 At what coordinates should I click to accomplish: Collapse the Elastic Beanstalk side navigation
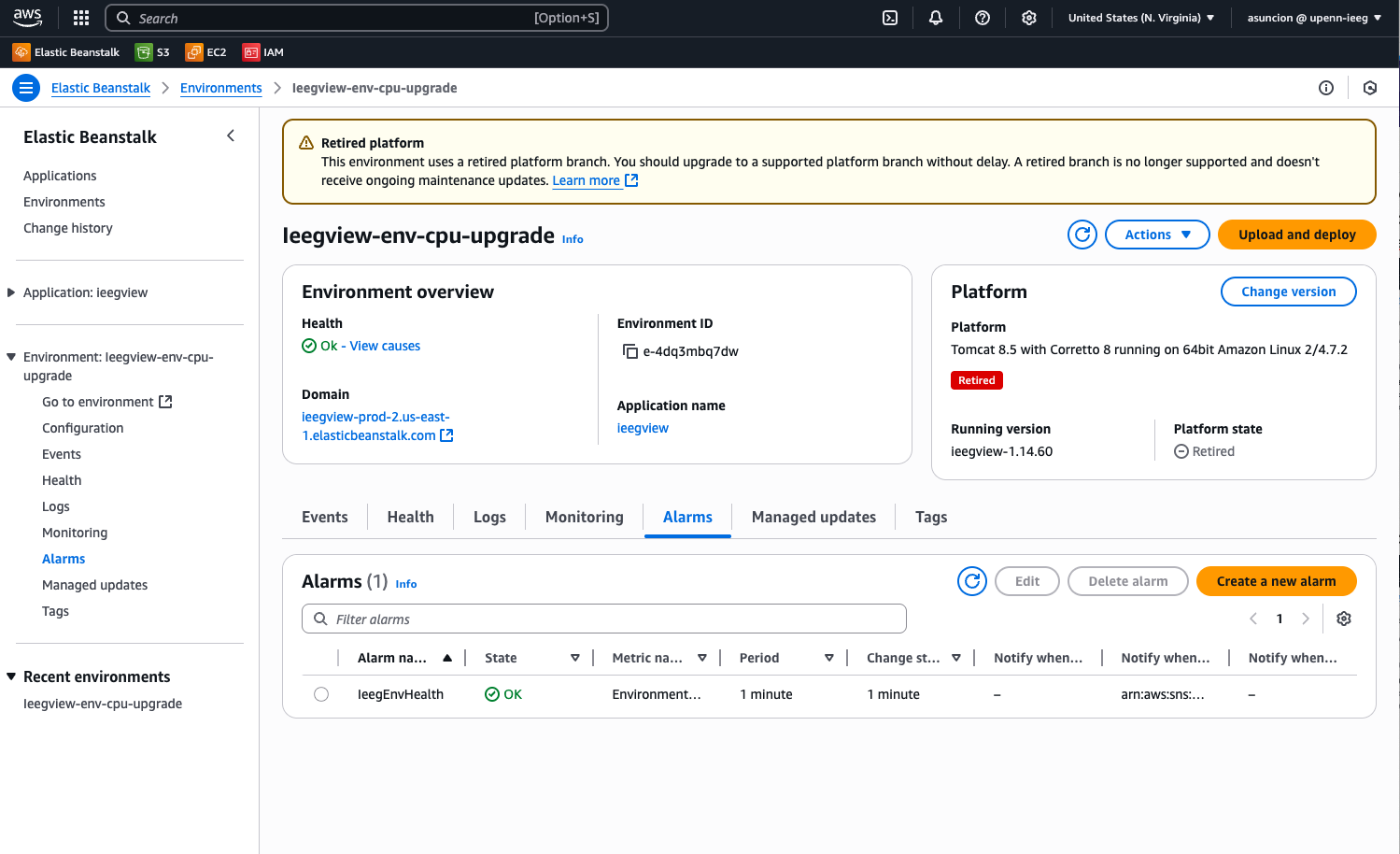click(231, 136)
